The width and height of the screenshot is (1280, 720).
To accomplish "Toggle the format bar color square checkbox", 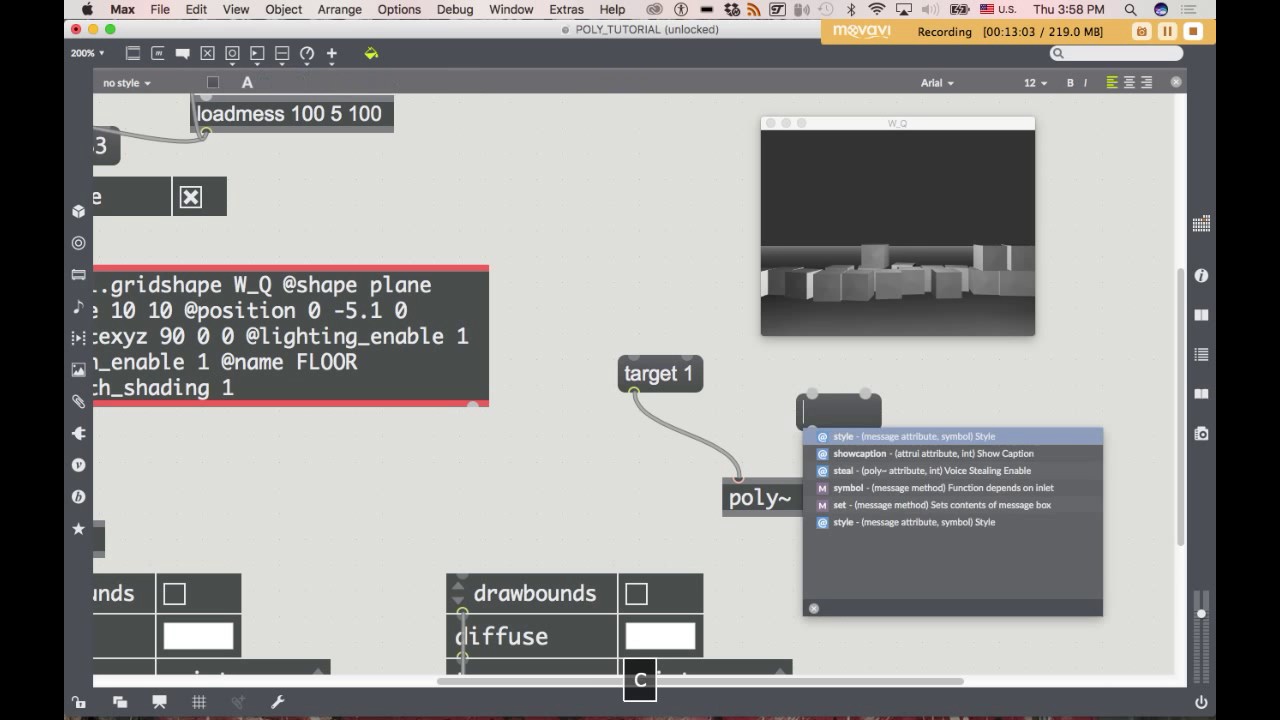I will point(212,82).
